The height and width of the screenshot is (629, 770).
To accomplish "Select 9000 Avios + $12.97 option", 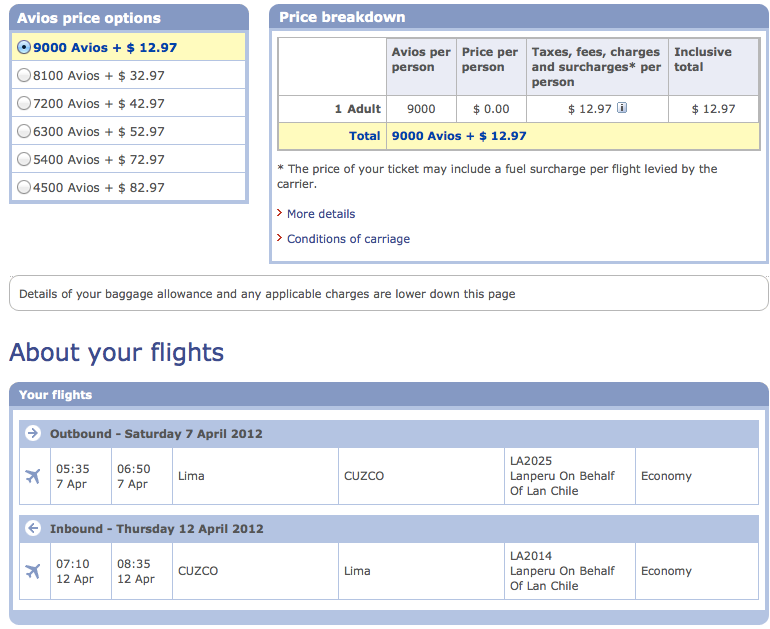I will pos(24,47).
